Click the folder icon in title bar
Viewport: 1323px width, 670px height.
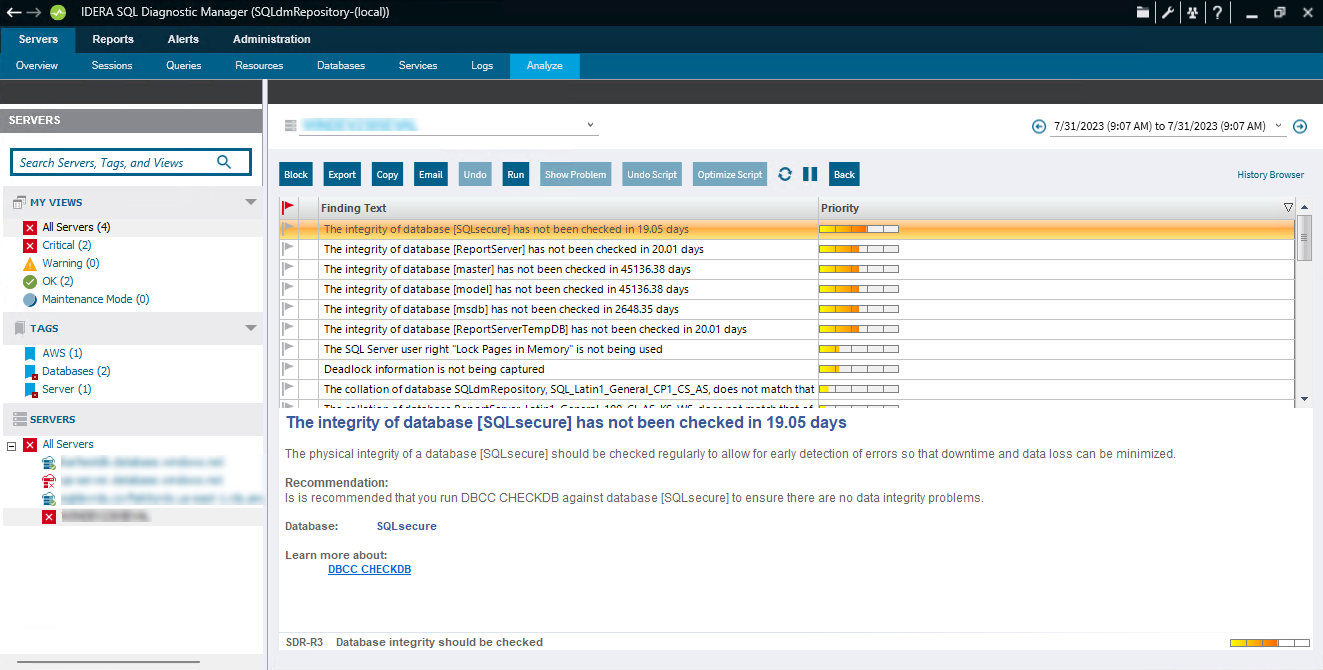(1143, 12)
